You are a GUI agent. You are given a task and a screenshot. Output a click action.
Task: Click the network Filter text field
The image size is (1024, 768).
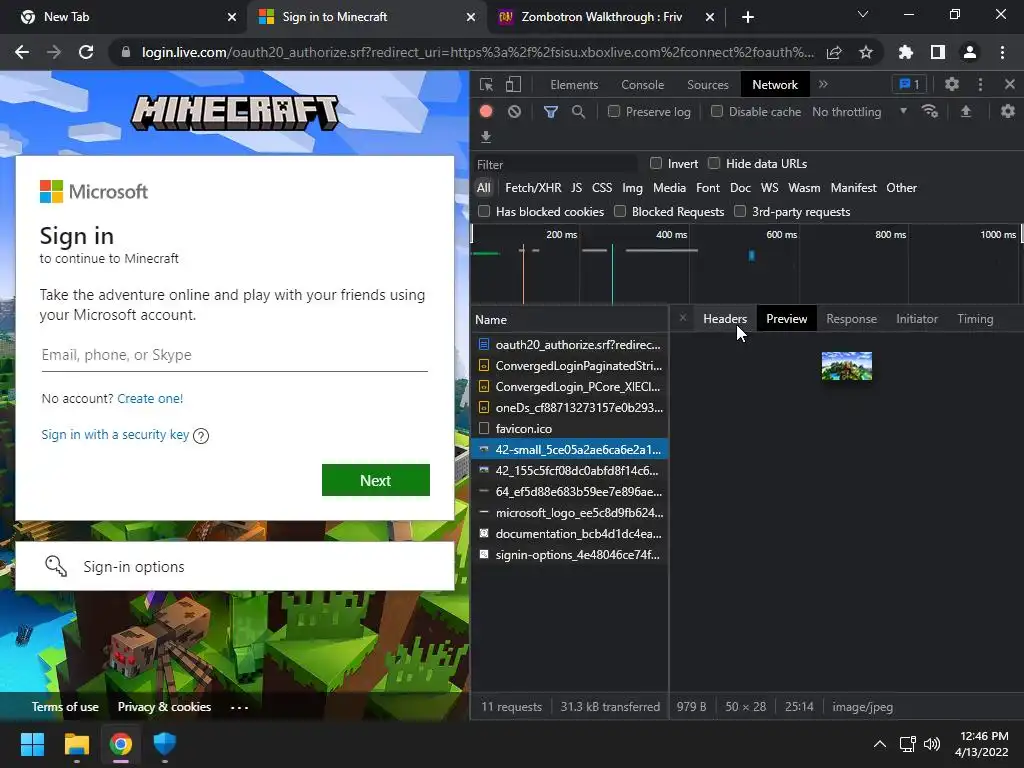(x=555, y=165)
